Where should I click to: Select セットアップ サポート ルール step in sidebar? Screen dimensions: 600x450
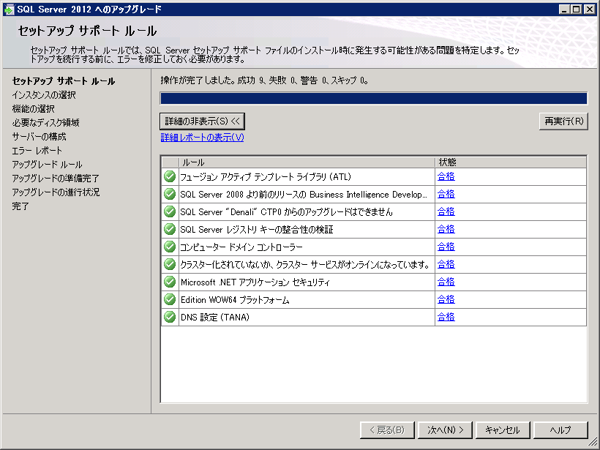coord(64,81)
